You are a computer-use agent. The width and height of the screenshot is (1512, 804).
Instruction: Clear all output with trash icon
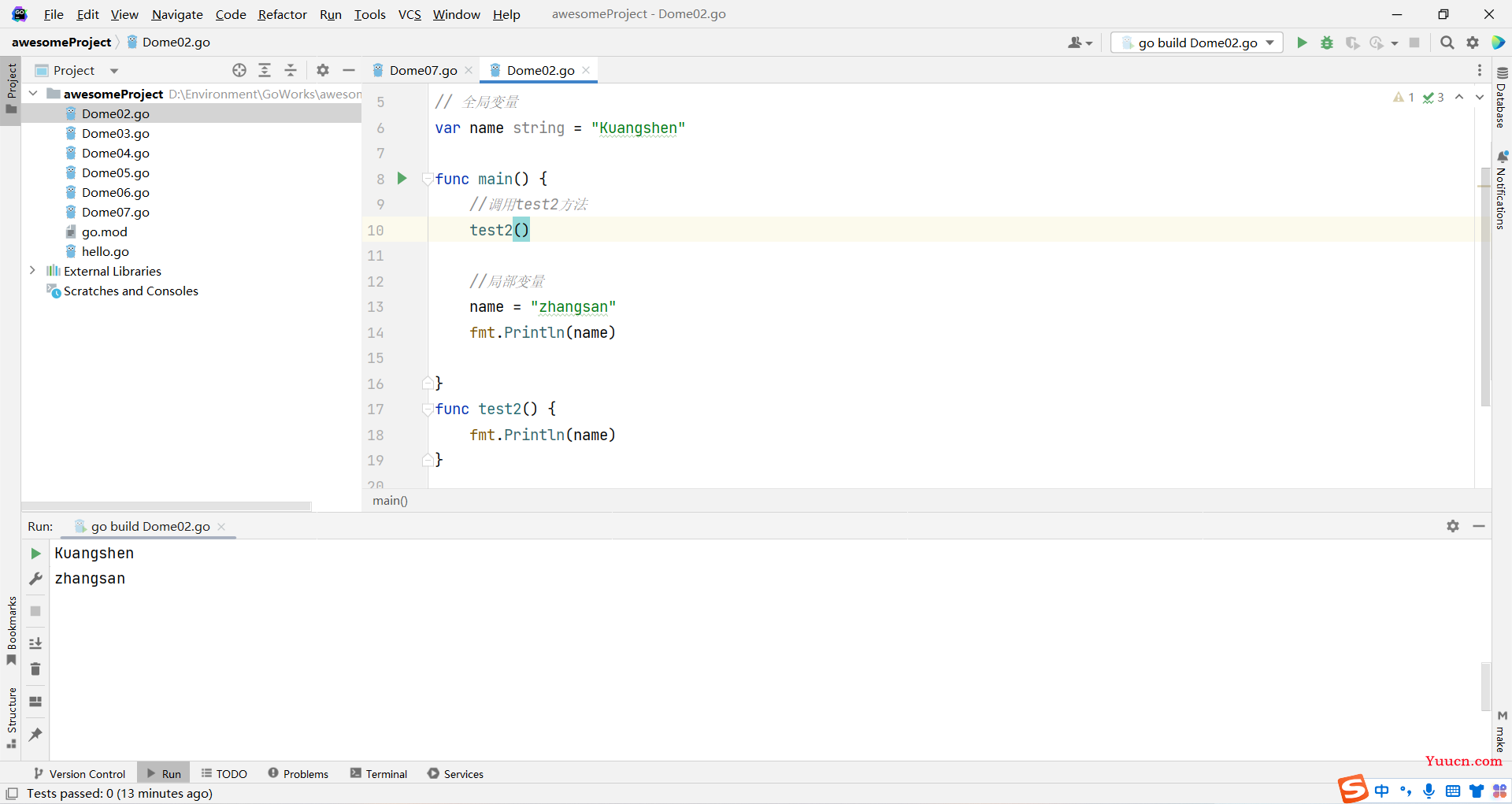coord(35,669)
